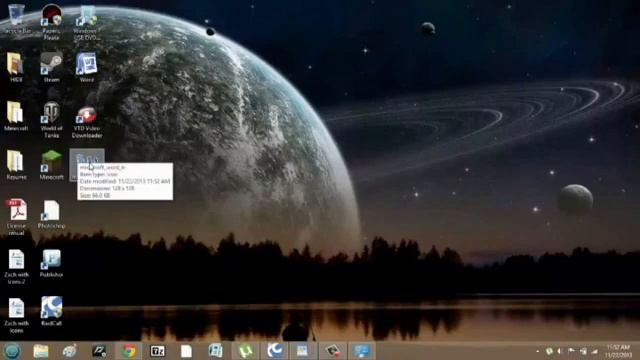This screenshot has width=640, height=360.
Task: Select the HEX folder icon
Action: 16,67
